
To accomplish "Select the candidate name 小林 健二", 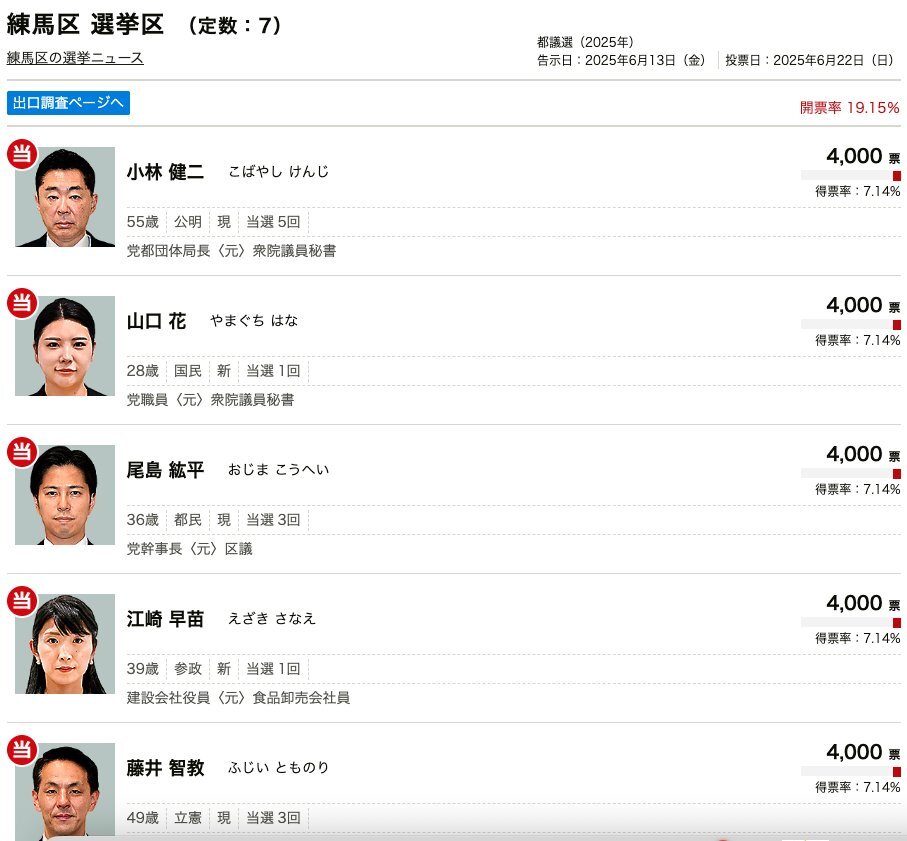I will (165, 172).
